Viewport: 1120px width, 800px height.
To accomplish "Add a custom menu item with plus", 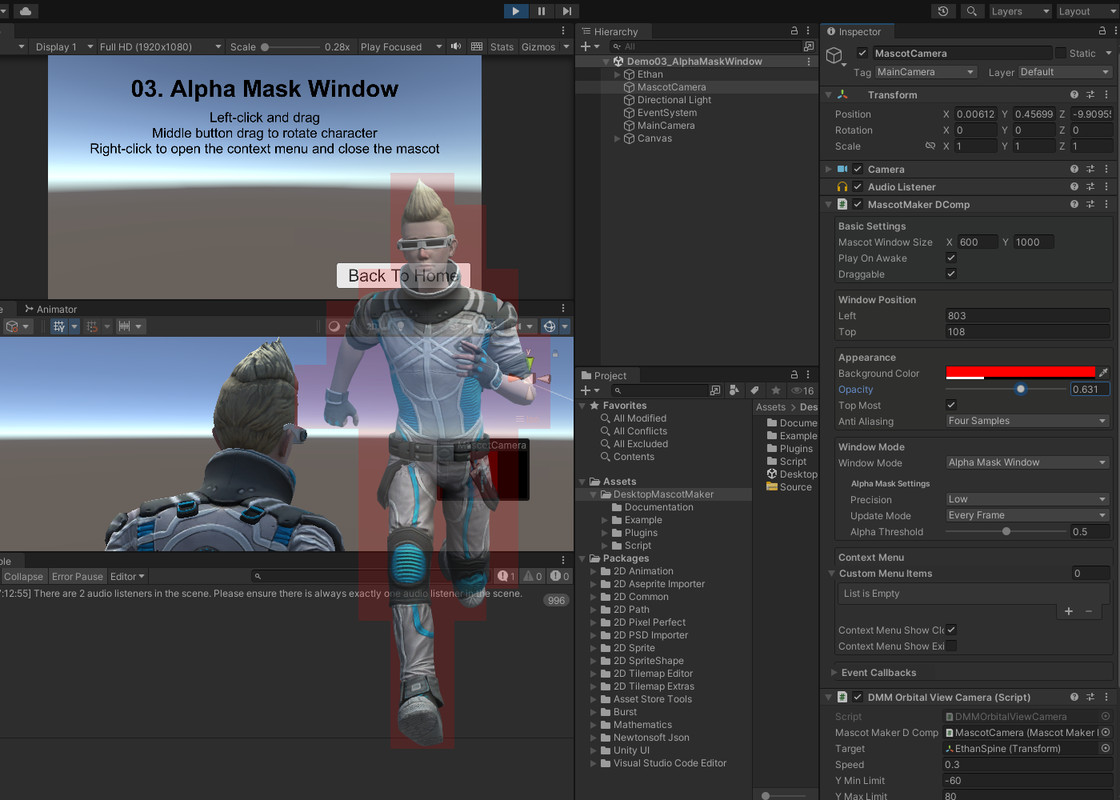I will click(x=1068, y=611).
